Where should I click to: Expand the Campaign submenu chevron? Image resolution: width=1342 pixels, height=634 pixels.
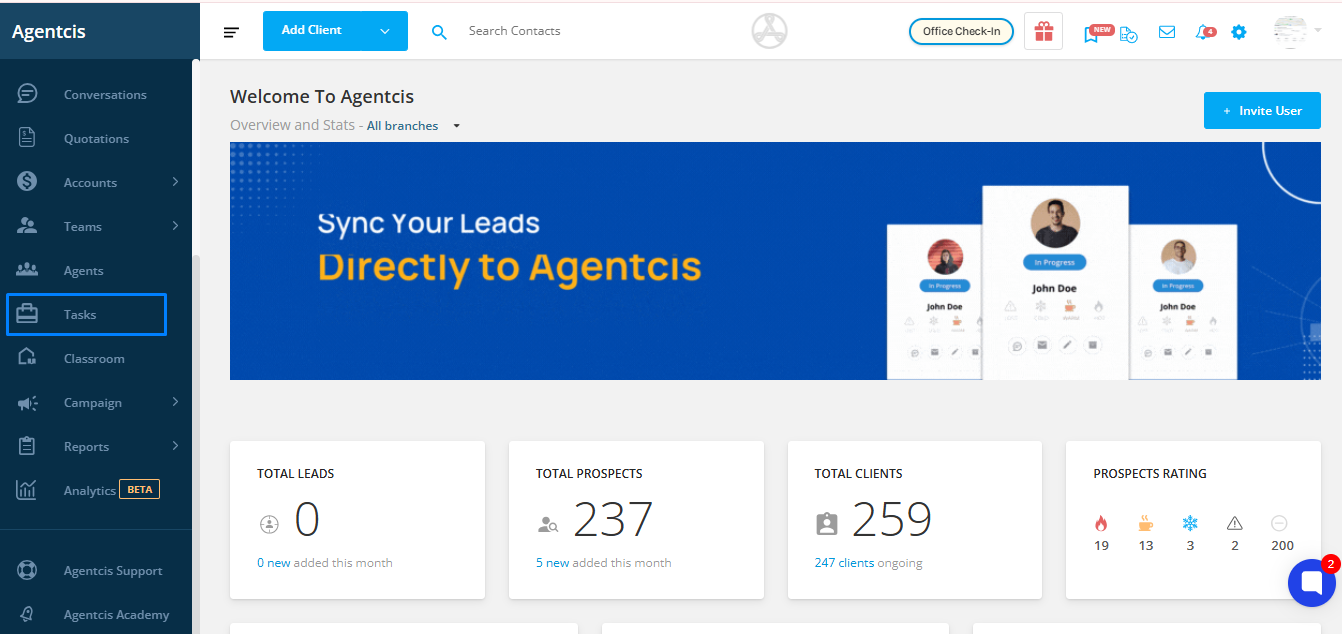175,401
